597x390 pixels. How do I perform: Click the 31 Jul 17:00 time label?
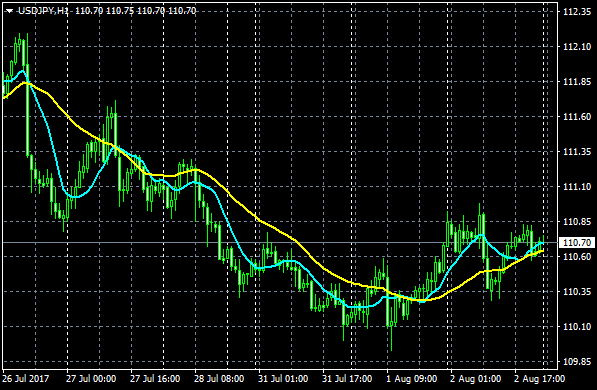347,379
